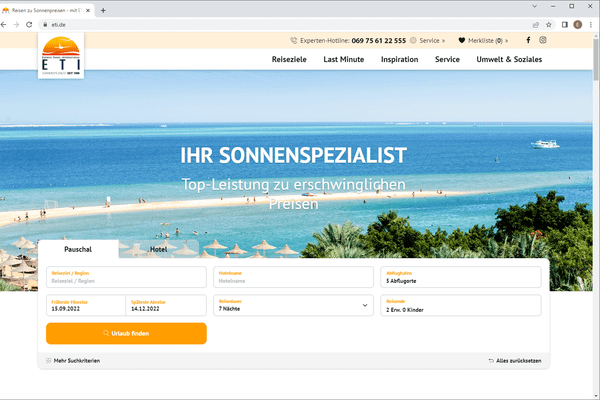Click the ETI logo
Screen dimensions: 600x400
(61, 56)
